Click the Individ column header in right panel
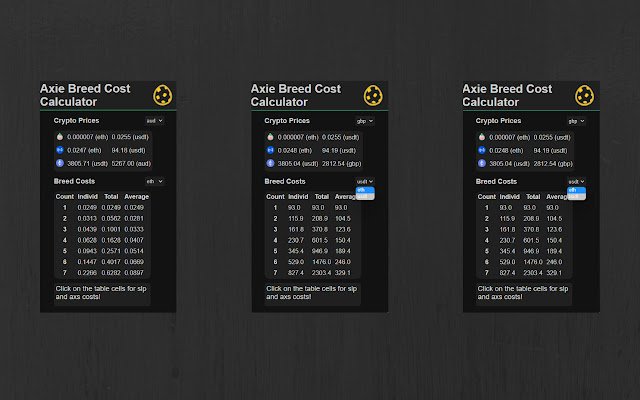Viewport: 640px width, 400px height. click(509, 197)
